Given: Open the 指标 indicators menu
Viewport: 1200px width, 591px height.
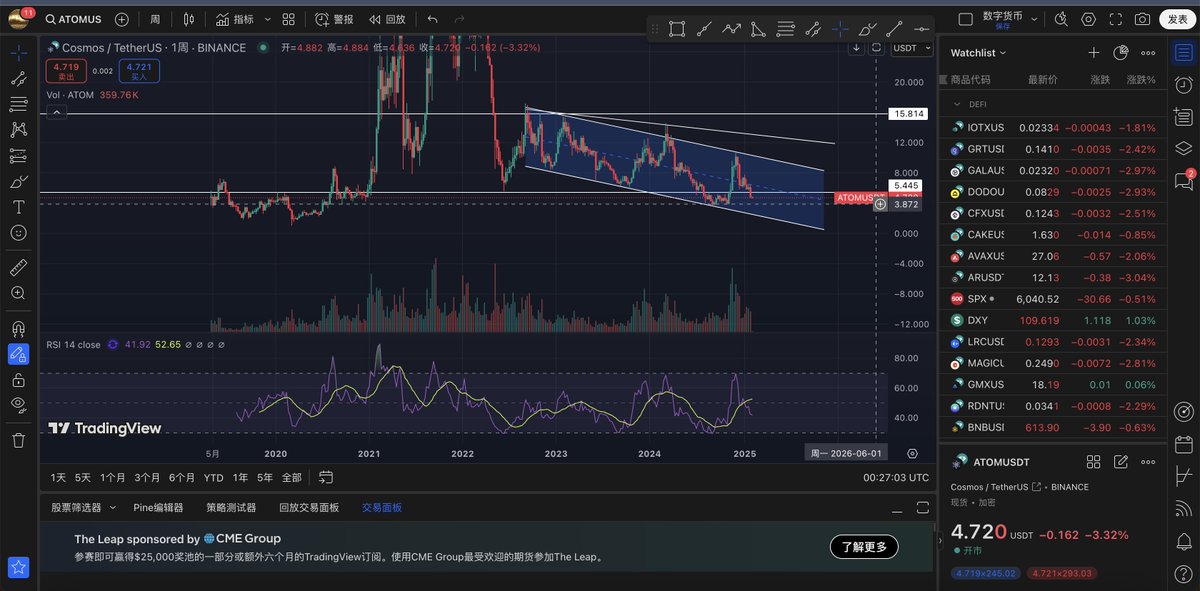Looking at the screenshot, I should point(235,19).
